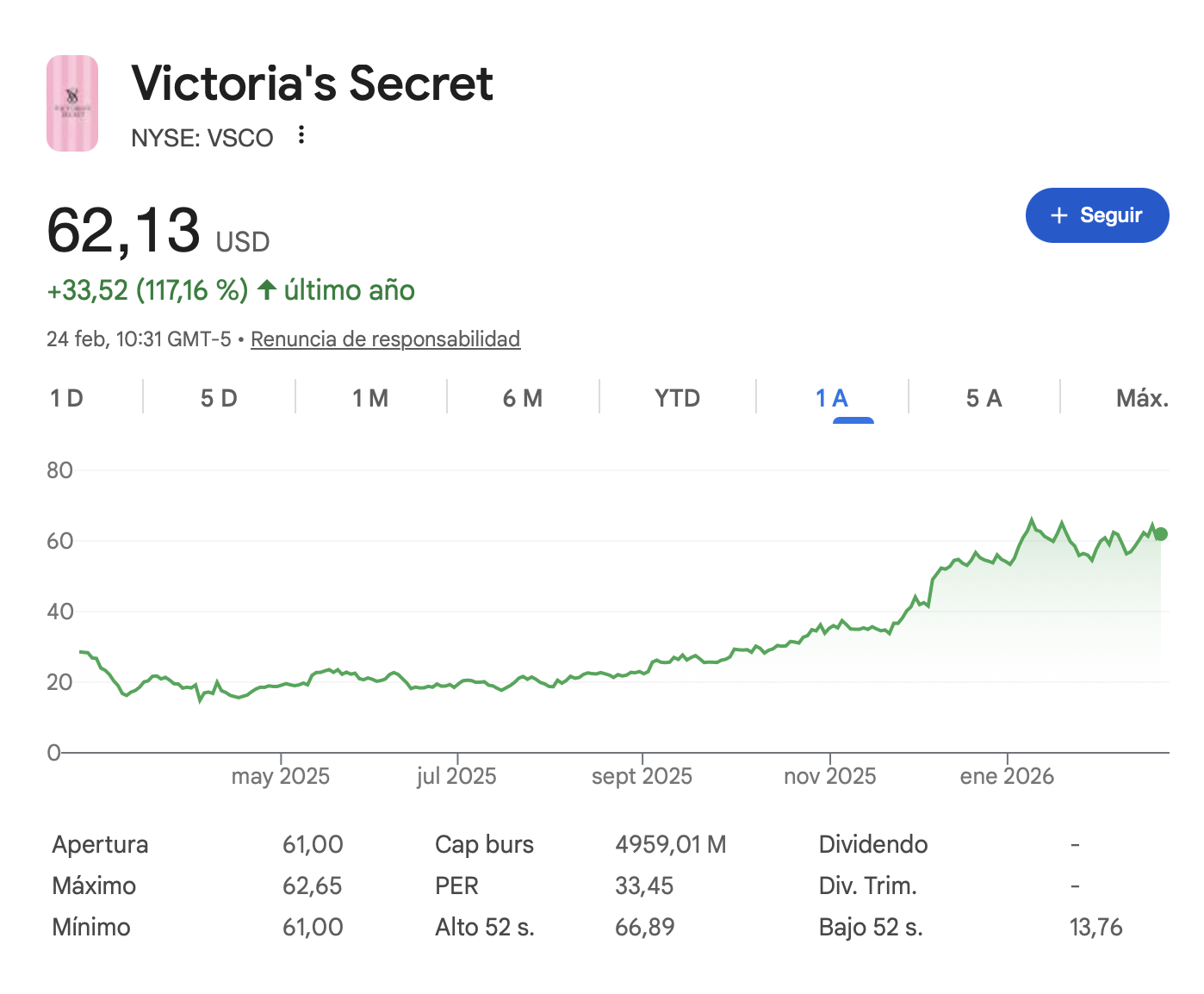Select the 1 D time range tab
The height and width of the screenshot is (994, 1204).
pos(67,398)
